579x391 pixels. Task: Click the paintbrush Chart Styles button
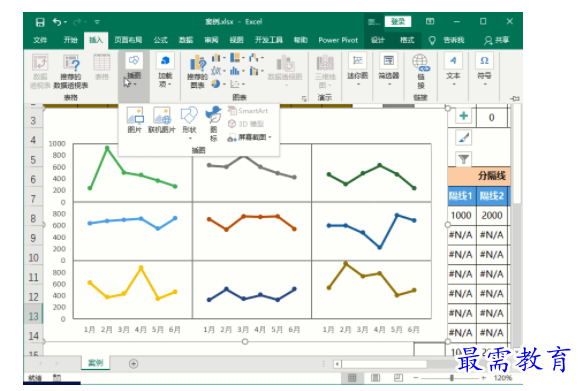point(463,138)
